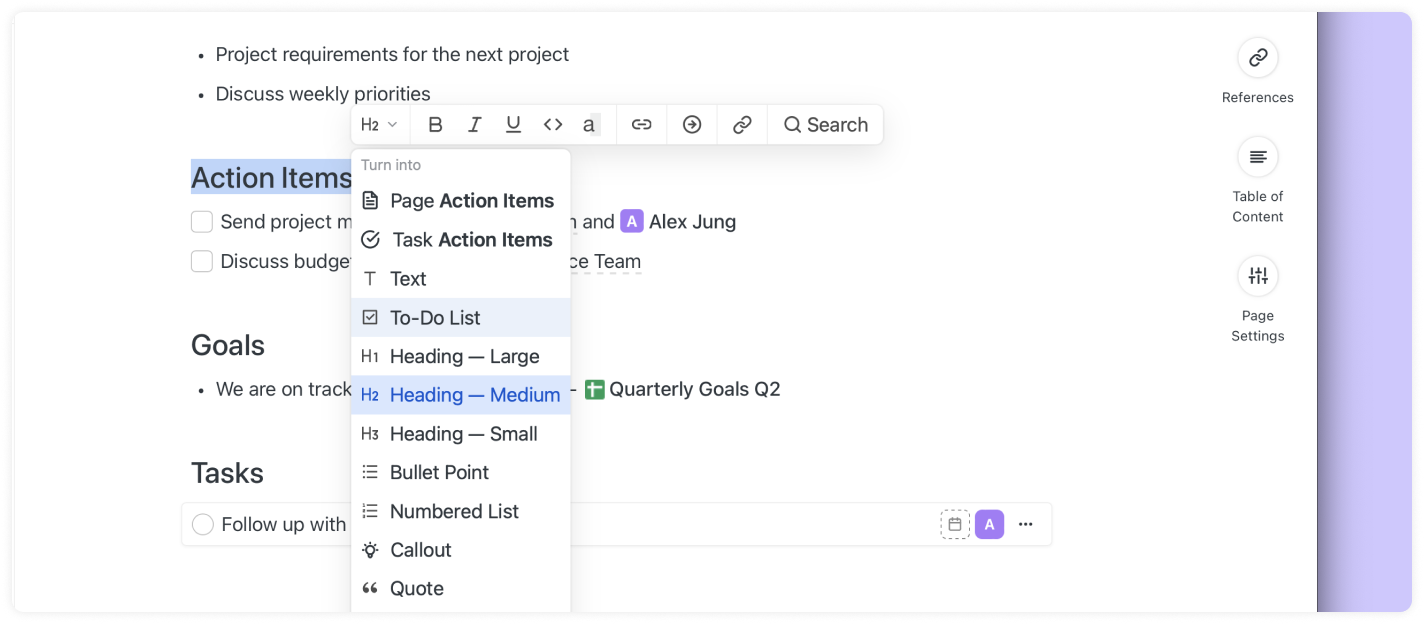Open the task's three-dot more menu

pos(1025,525)
